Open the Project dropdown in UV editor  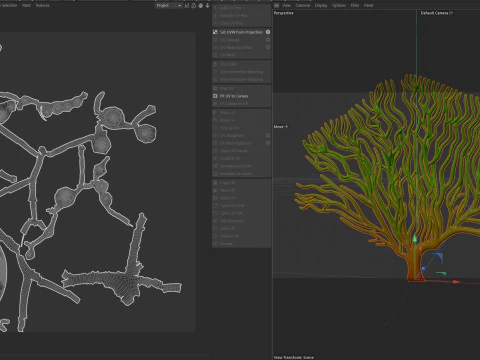point(169,5)
